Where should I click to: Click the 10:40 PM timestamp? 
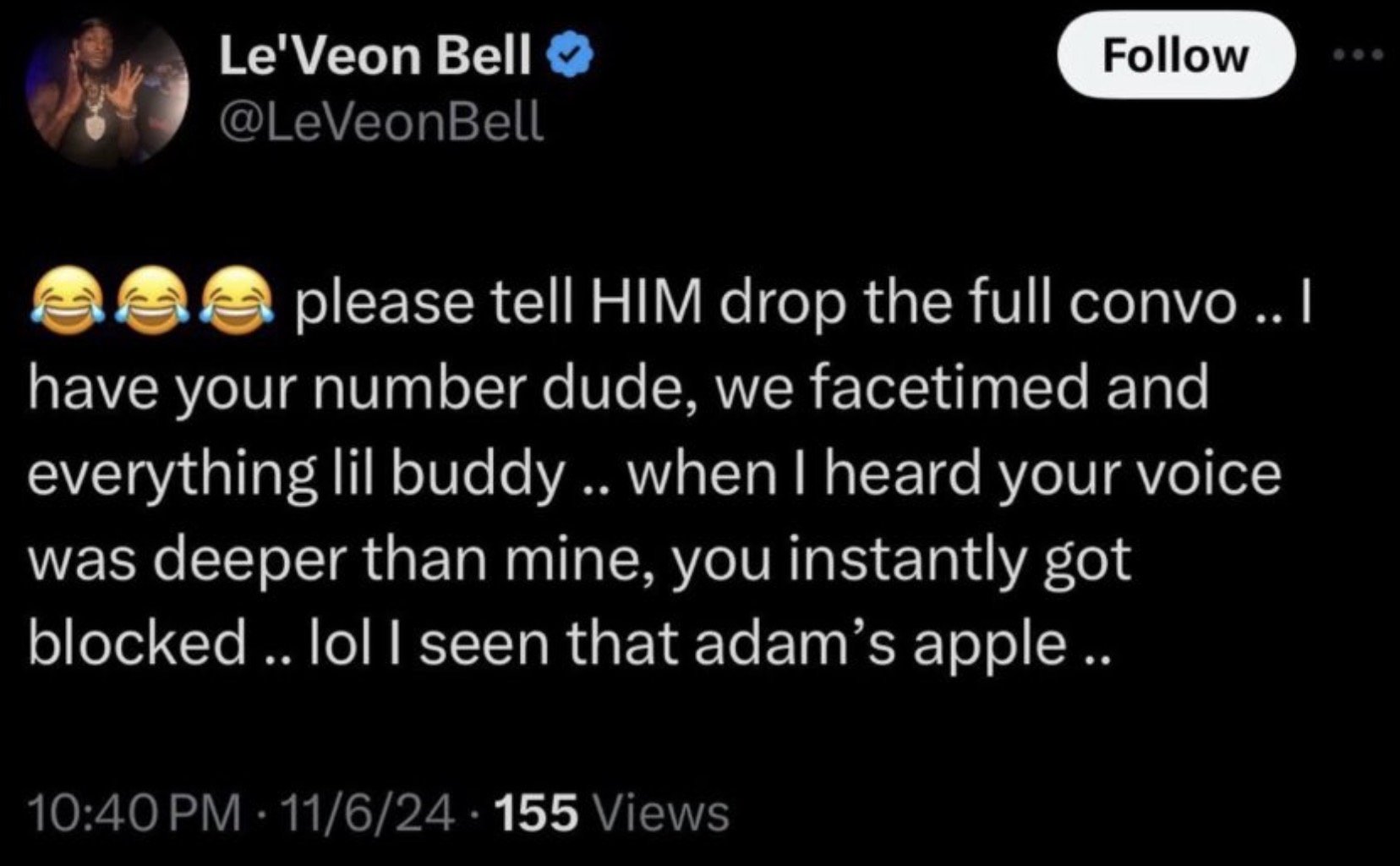(x=134, y=814)
